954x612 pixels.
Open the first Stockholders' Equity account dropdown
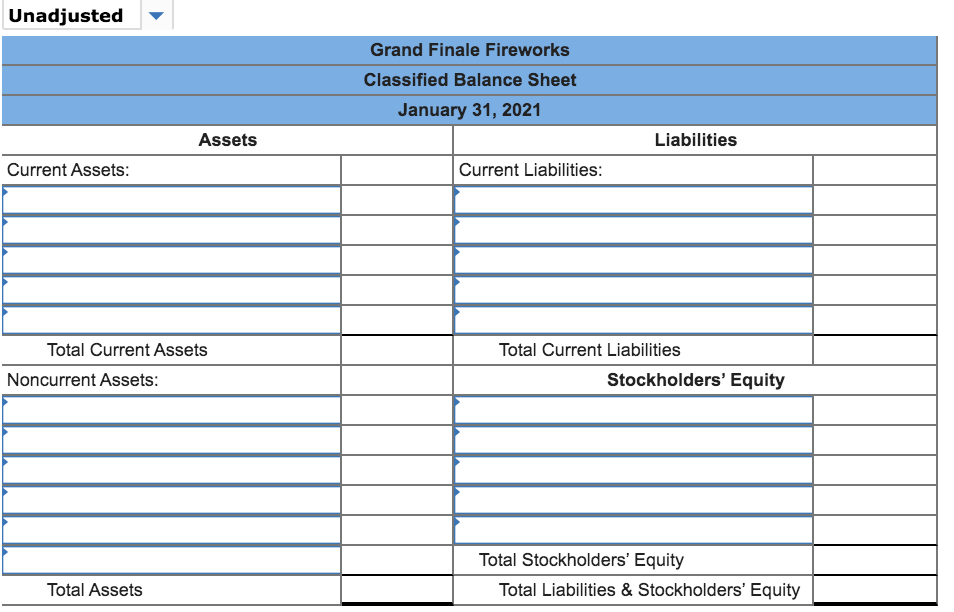tap(630, 406)
